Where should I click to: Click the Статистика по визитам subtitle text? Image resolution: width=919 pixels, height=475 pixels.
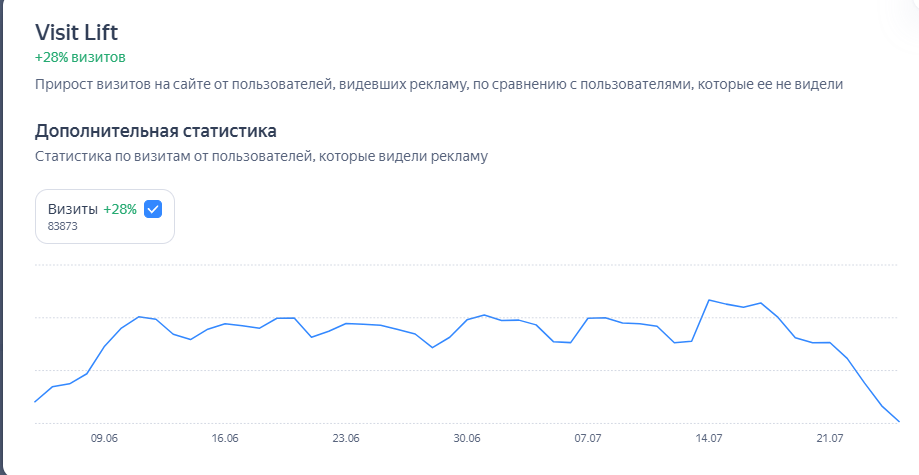pos(261,157)
